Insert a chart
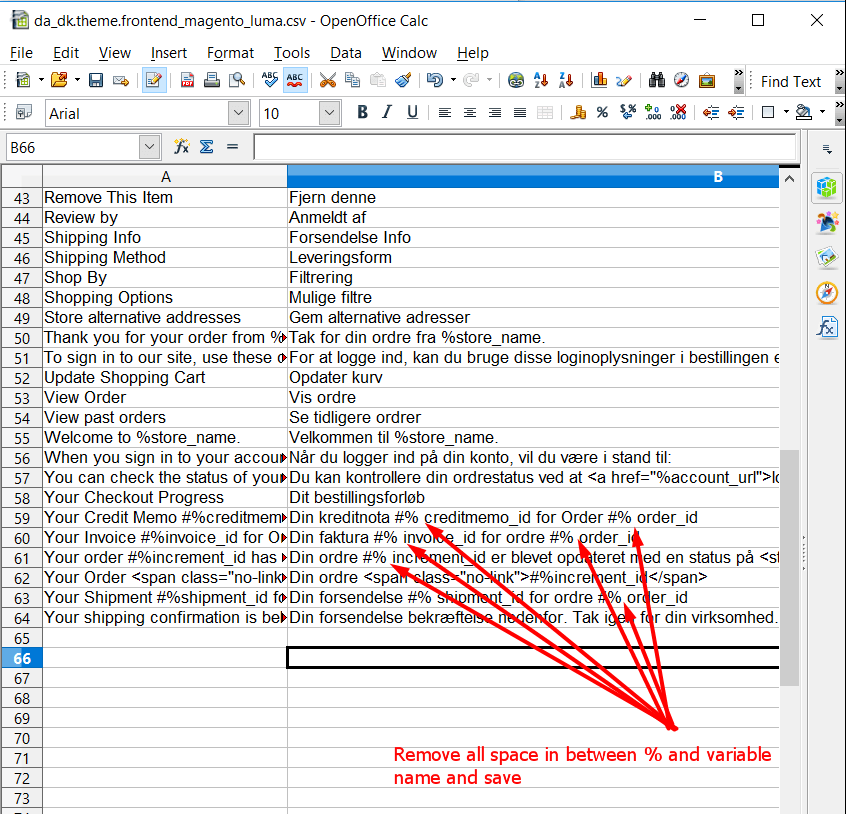The width and height of the screenshot is (846, 814). tap(602, 81)
